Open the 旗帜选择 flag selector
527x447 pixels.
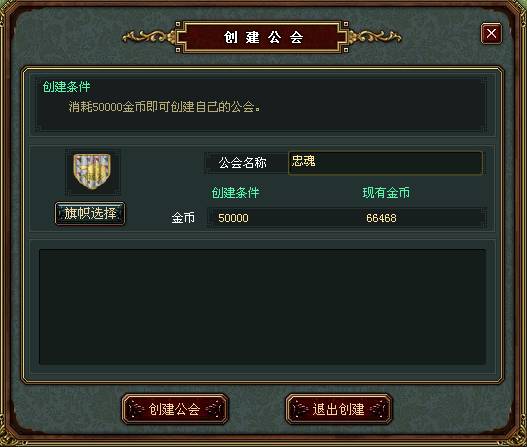tap(90, 213)
